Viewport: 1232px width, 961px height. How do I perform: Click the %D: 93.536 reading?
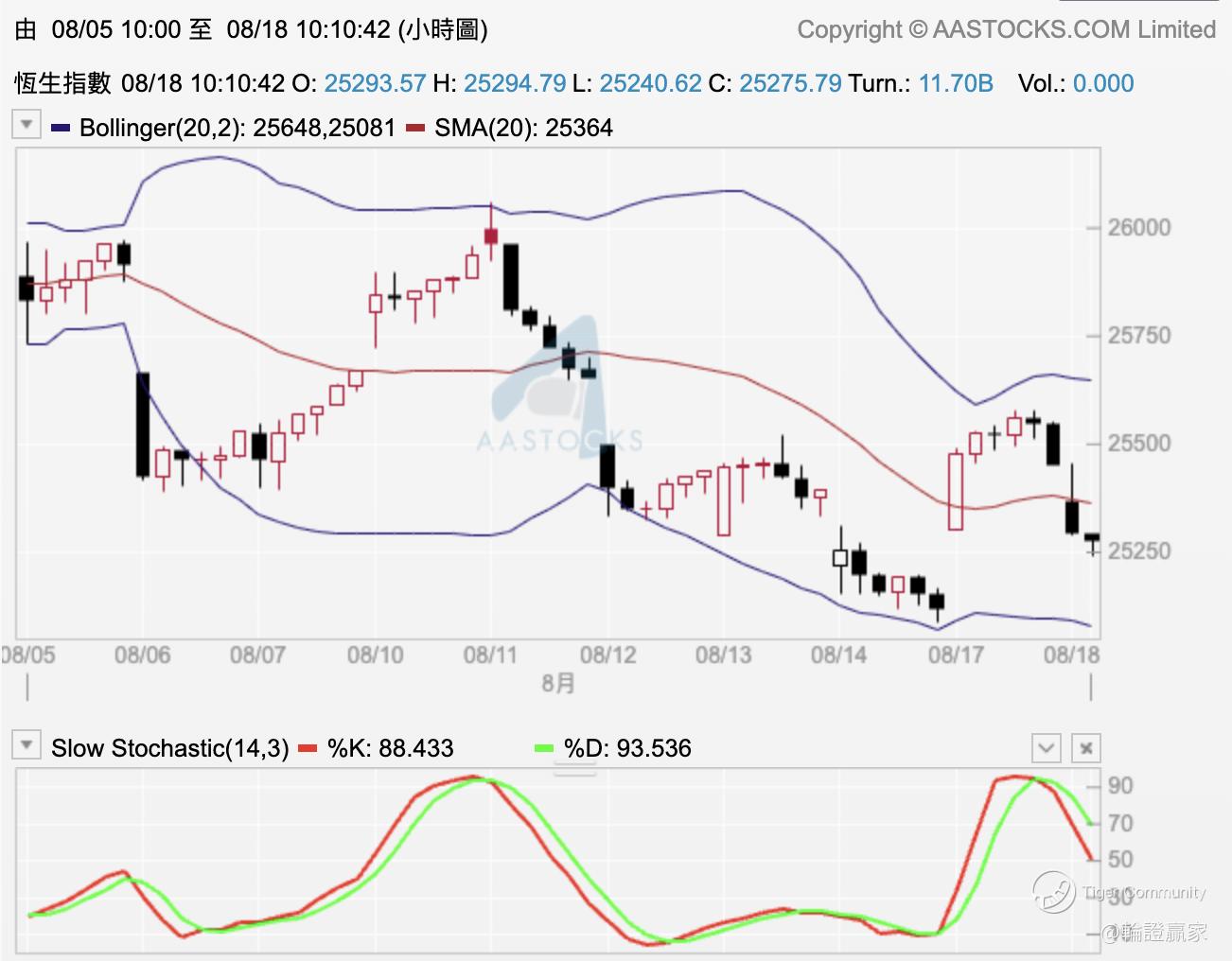coord(627,748)
